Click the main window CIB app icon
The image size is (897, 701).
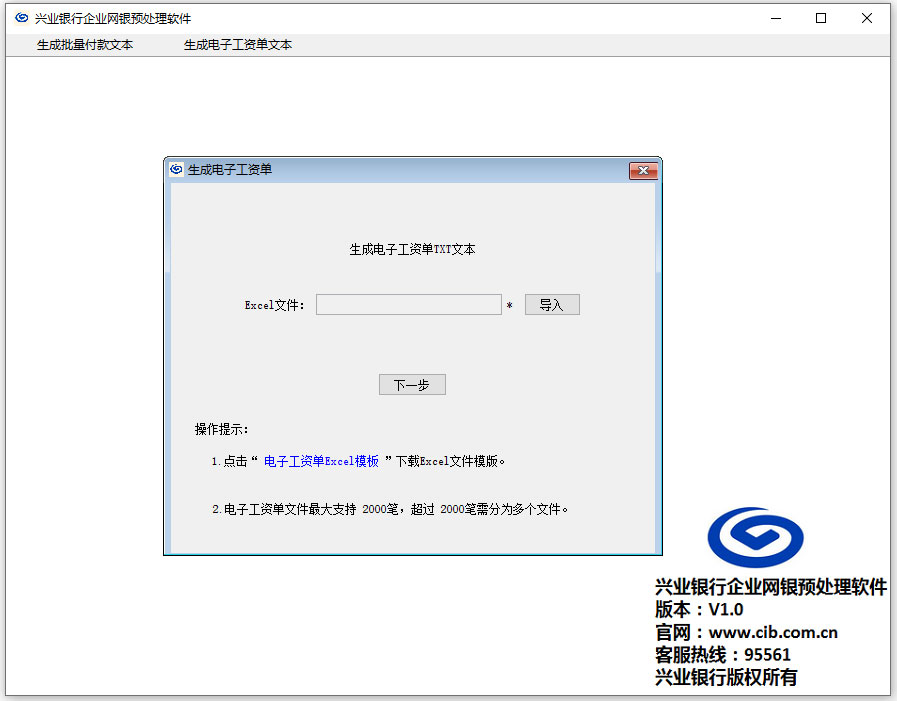pyautogui.click(x=22, y=18)
